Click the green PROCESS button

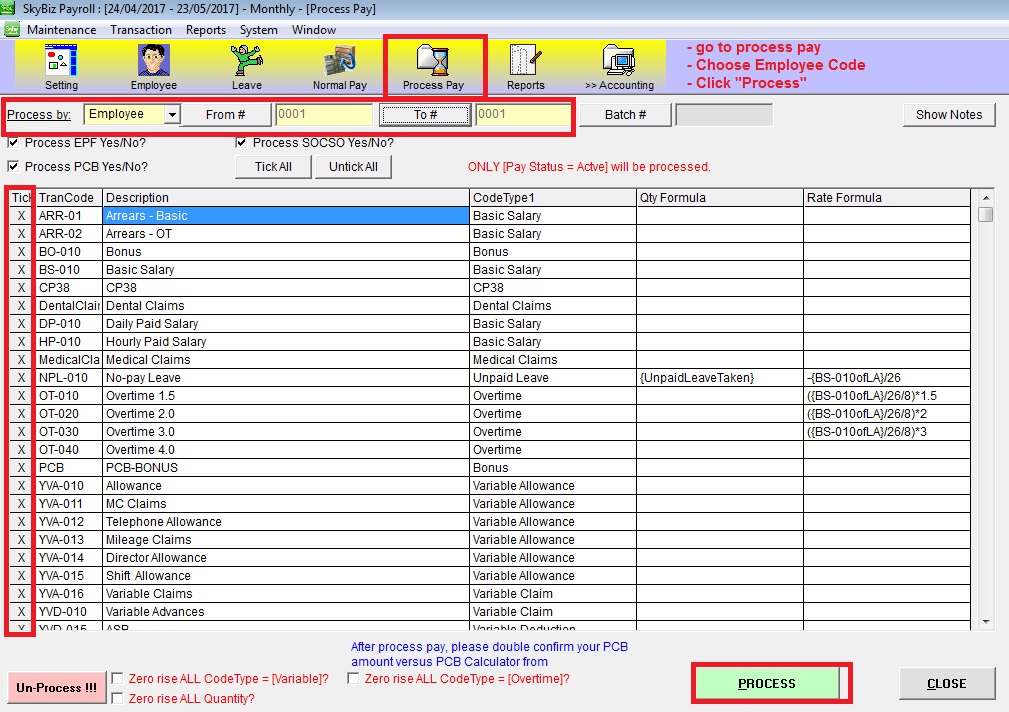point(767,683)
